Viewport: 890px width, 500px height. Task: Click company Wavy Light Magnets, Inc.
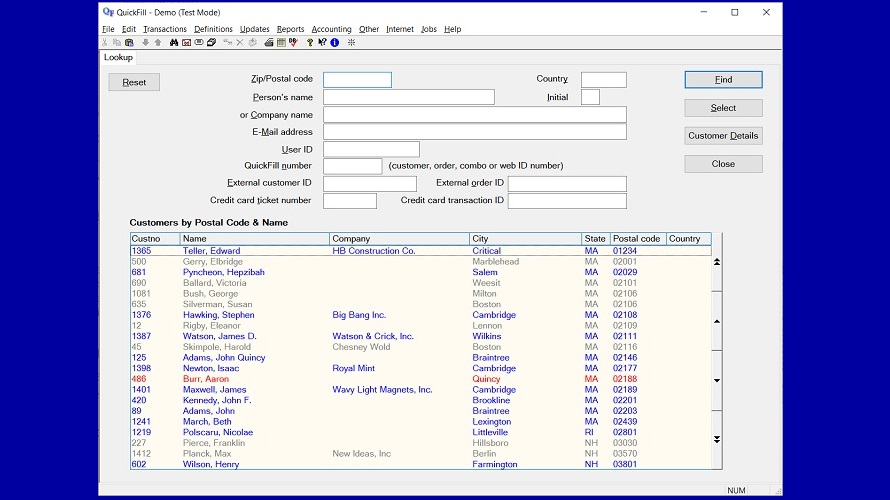tap(382, 390)
